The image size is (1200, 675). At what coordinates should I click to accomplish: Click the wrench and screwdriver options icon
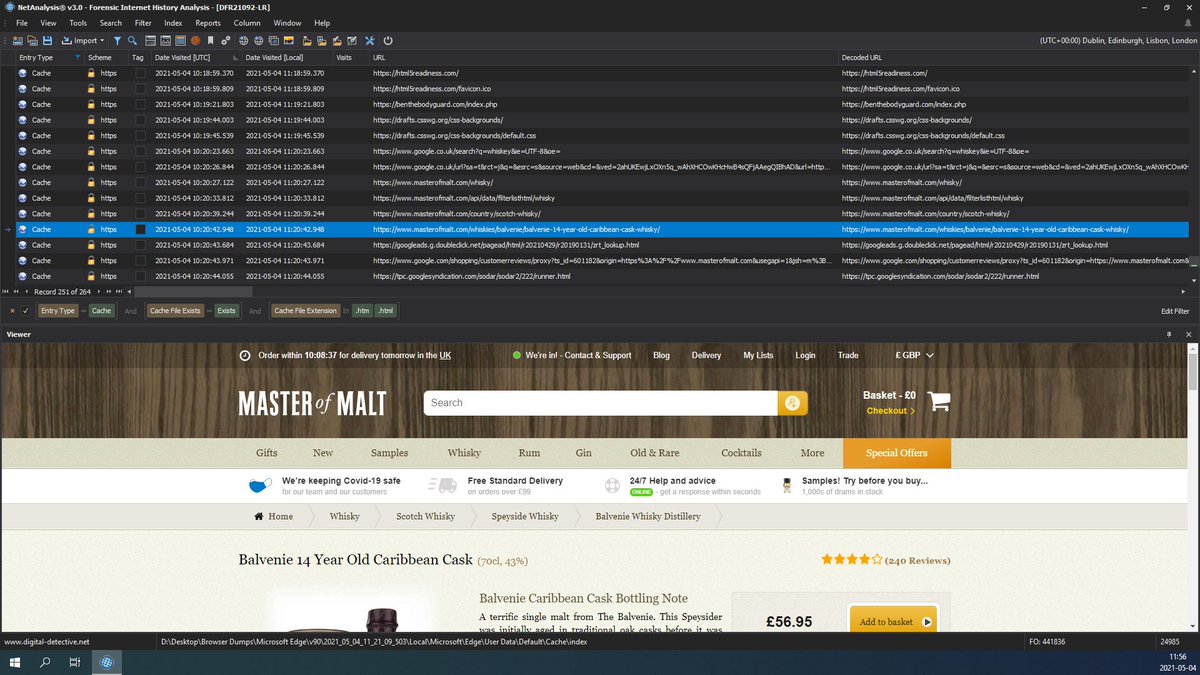click(369, 41)
